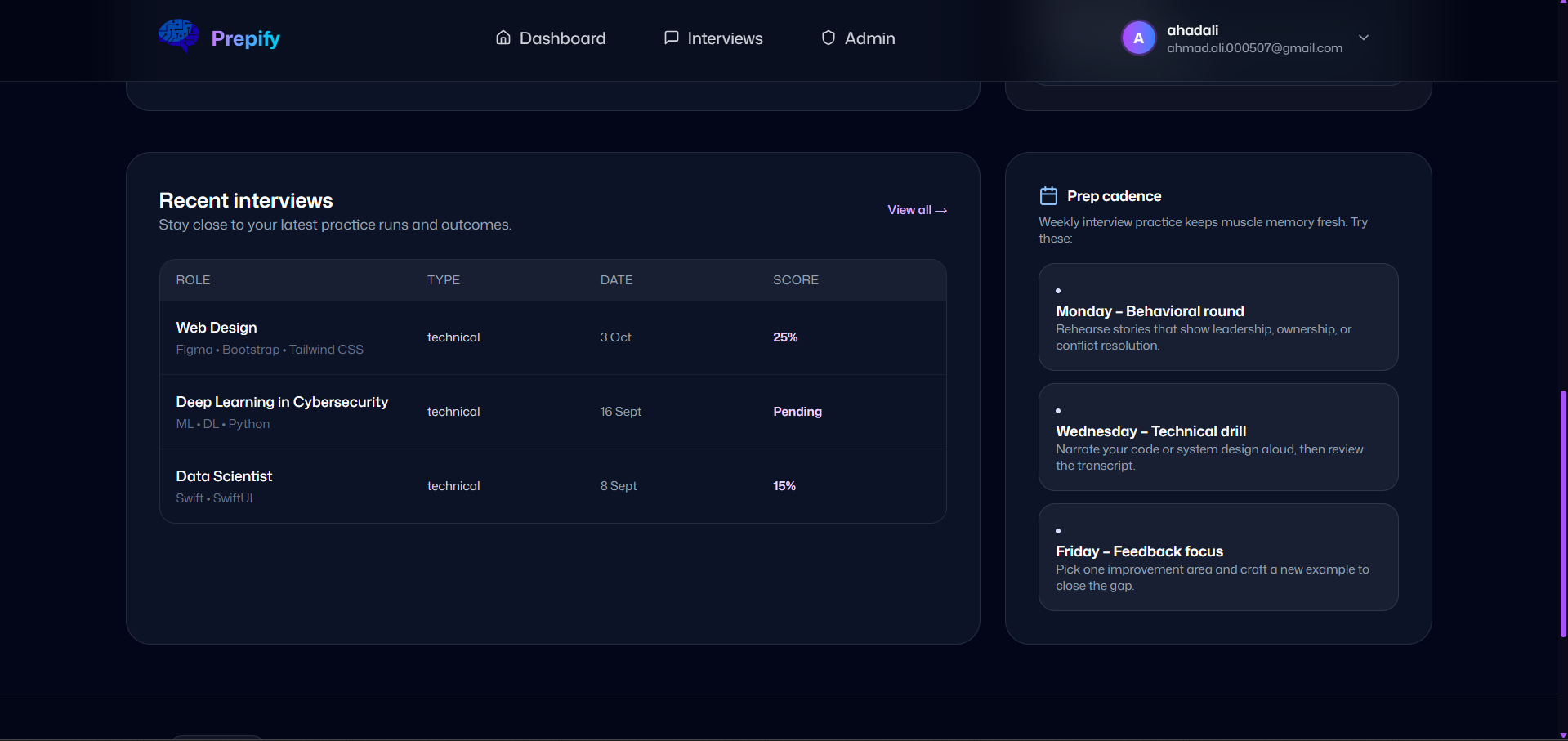Click the SCORE column header
Screen dimensions: 1568x741
pos(796,280)
